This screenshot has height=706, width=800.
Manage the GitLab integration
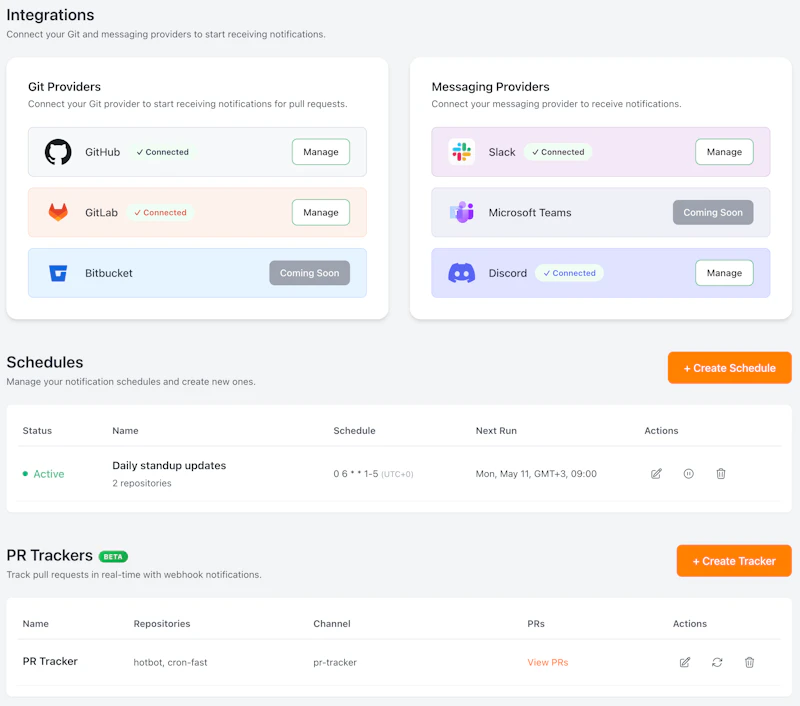point(320,212)
